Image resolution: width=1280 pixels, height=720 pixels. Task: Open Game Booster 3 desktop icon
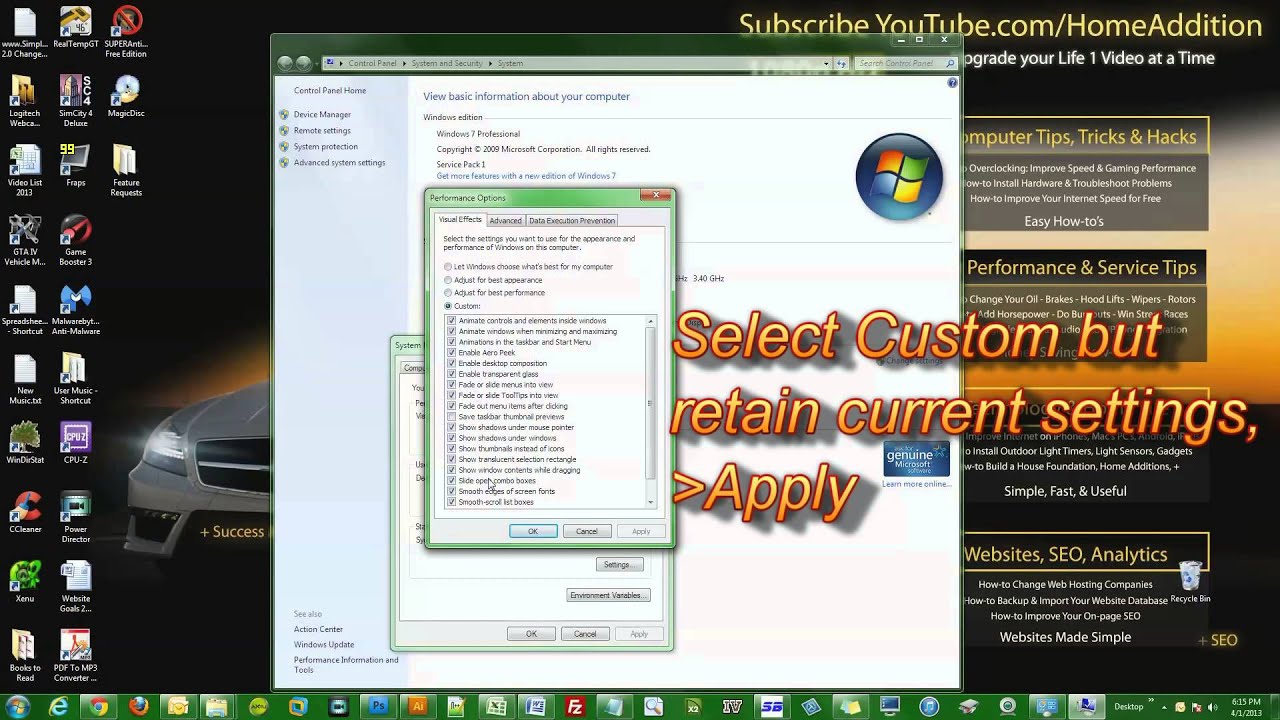tap(76, 240)
